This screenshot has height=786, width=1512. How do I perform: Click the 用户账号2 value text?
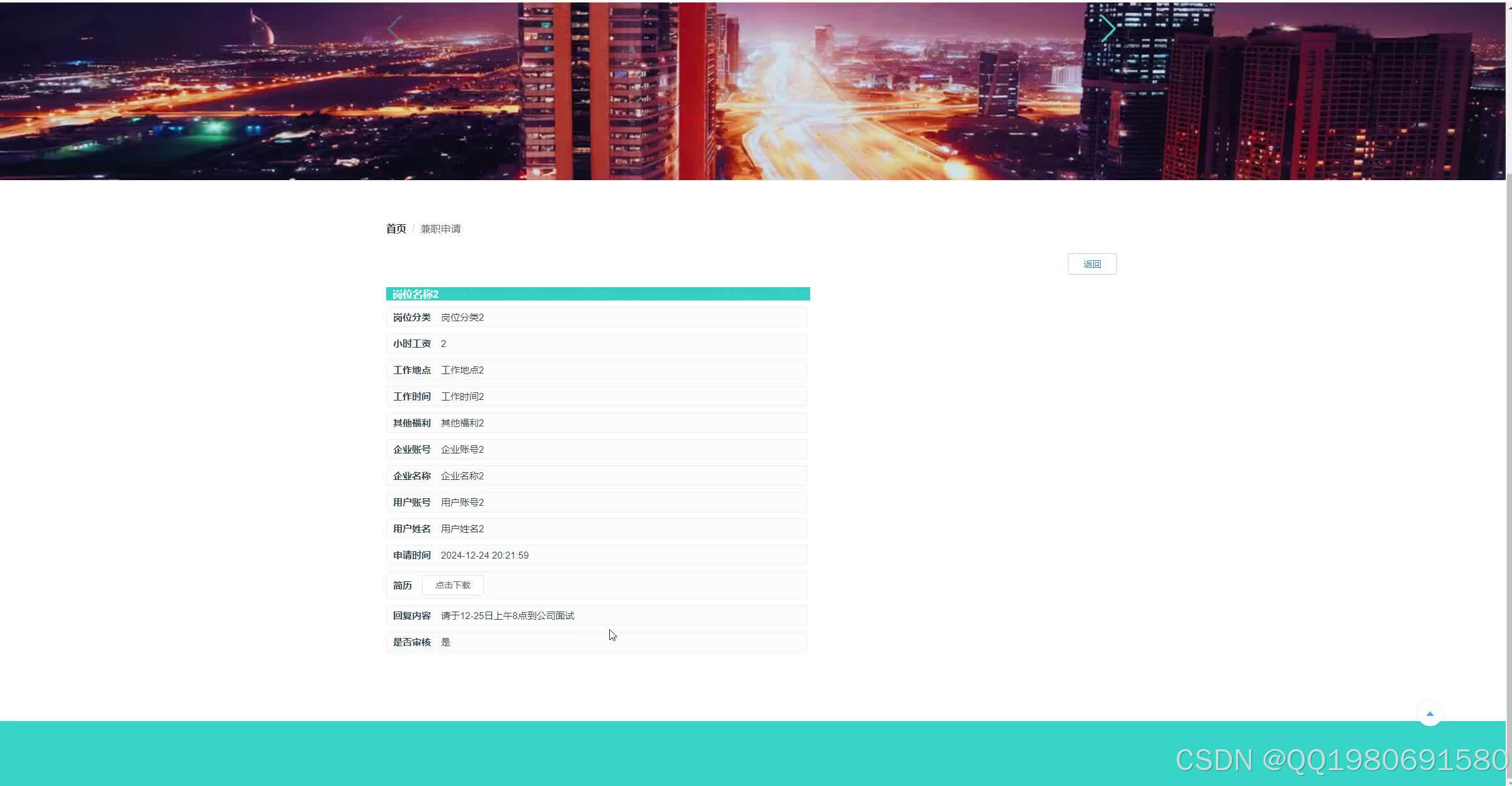462,503
